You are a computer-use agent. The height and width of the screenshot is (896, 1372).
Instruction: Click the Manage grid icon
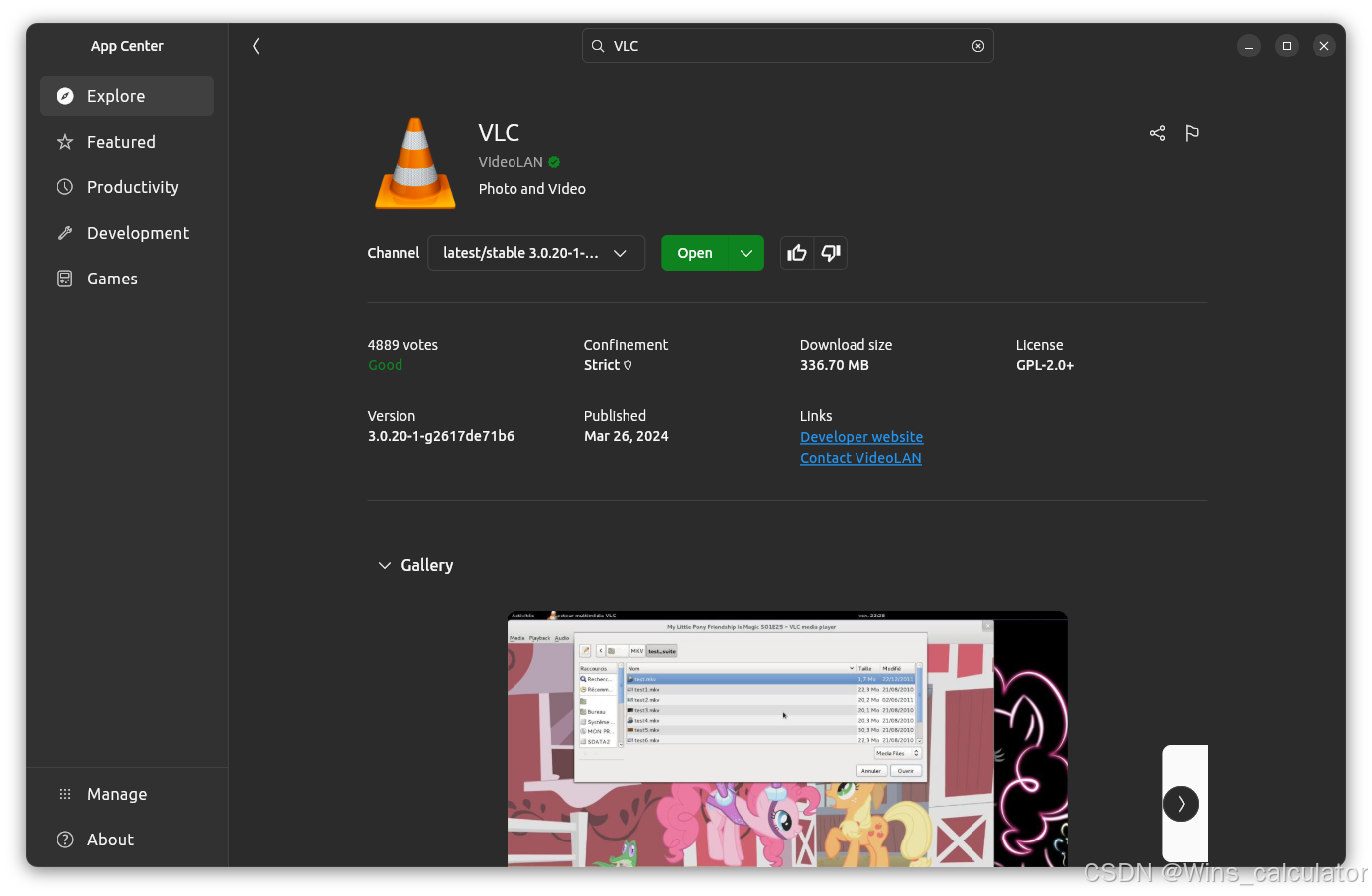pyautogui.click(x=65, y=794)
